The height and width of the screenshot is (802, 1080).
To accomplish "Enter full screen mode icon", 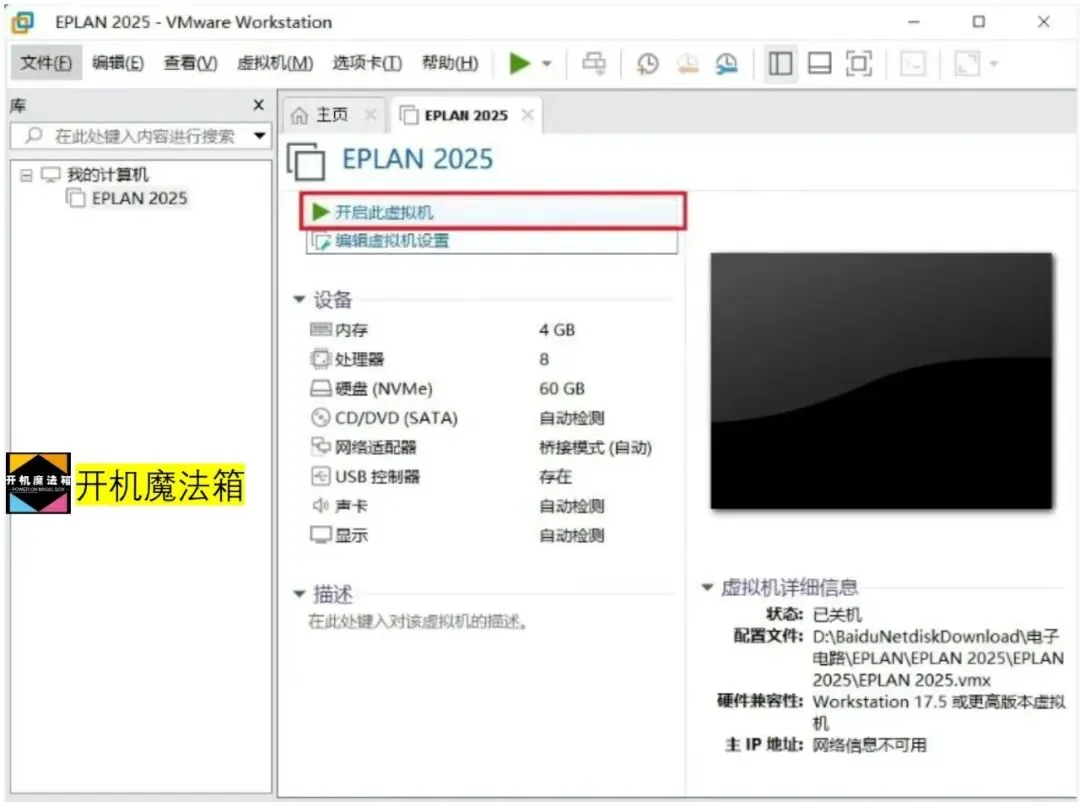I will (x=859, y=63).
